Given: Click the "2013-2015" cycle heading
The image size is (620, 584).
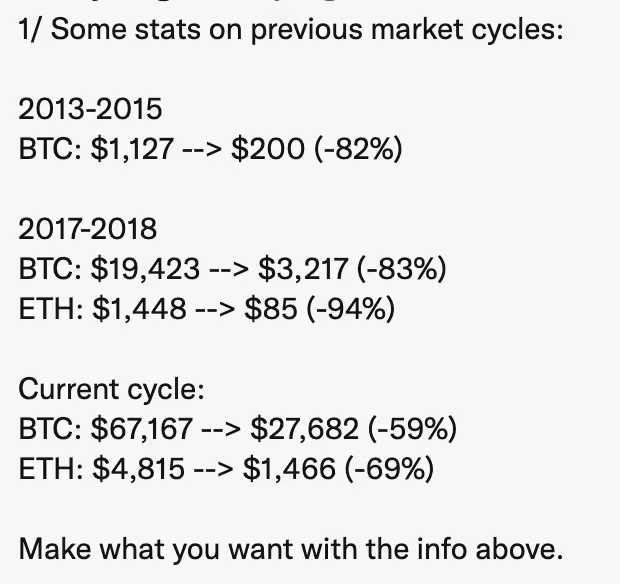Looking at the screenshot, I should coord(90,109).
